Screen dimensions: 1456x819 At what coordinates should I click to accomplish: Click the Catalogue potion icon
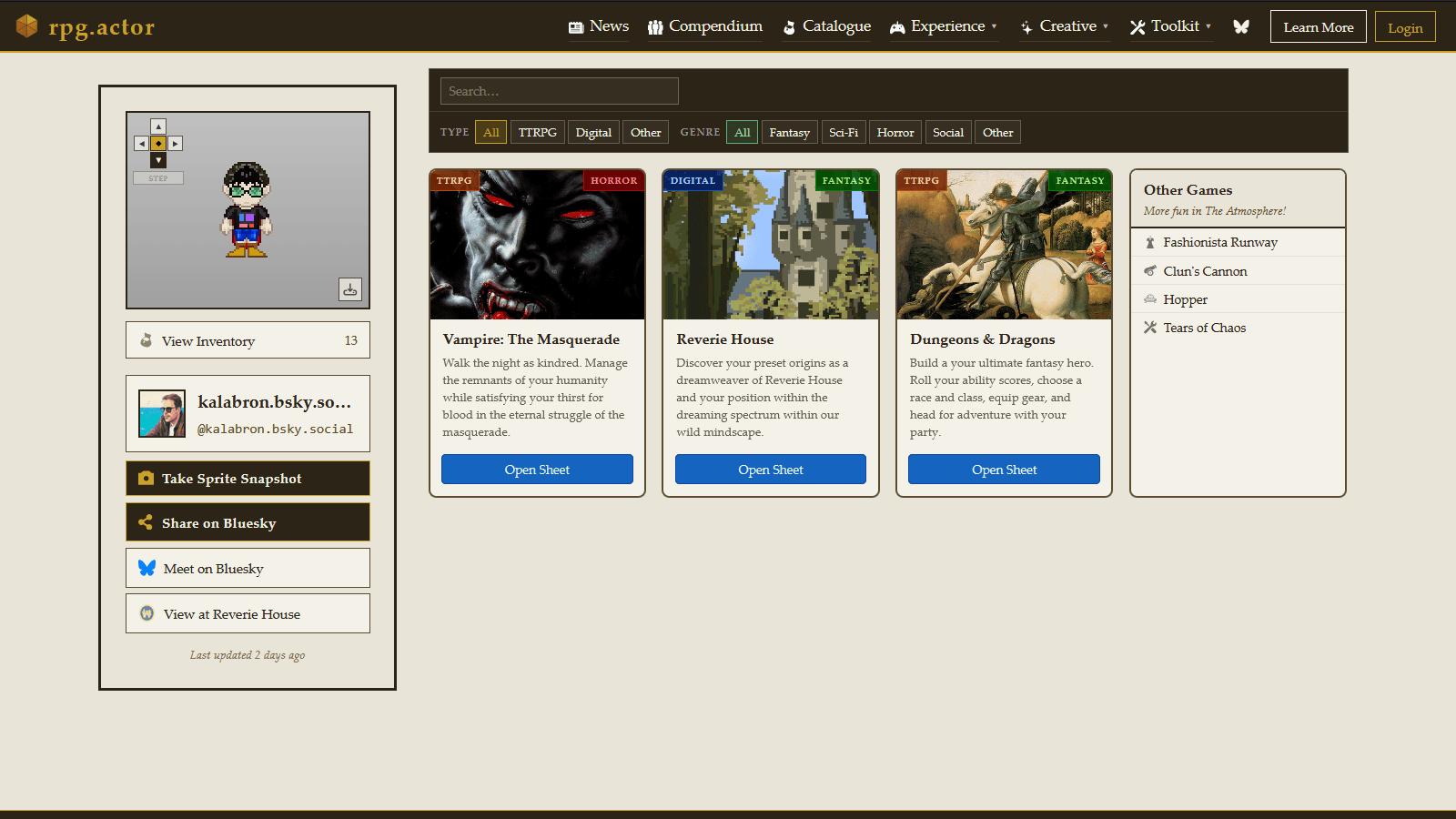pyautogui.click(x=789, y=27)
